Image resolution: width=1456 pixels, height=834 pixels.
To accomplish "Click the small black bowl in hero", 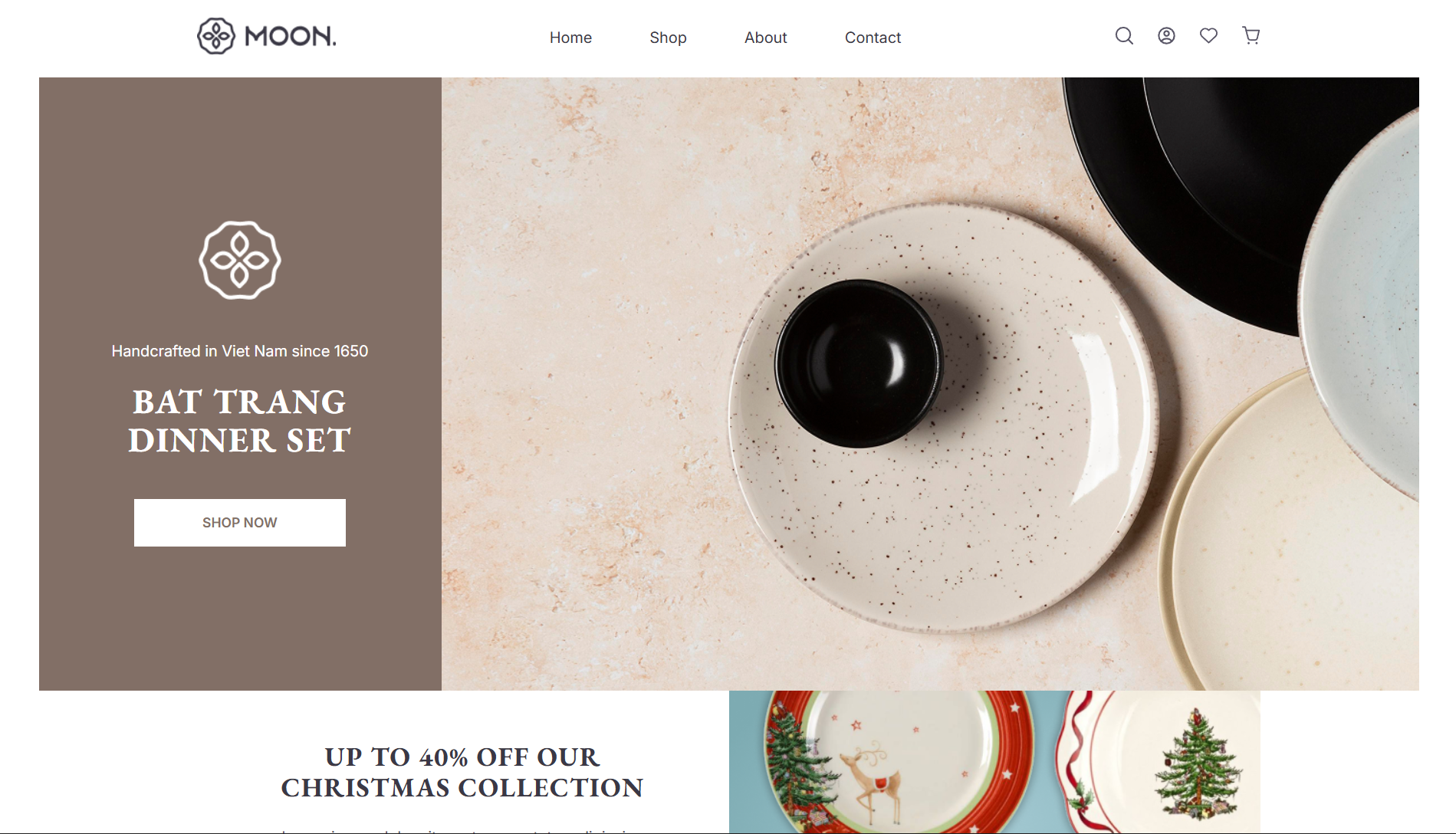I will tap(859, 363).
